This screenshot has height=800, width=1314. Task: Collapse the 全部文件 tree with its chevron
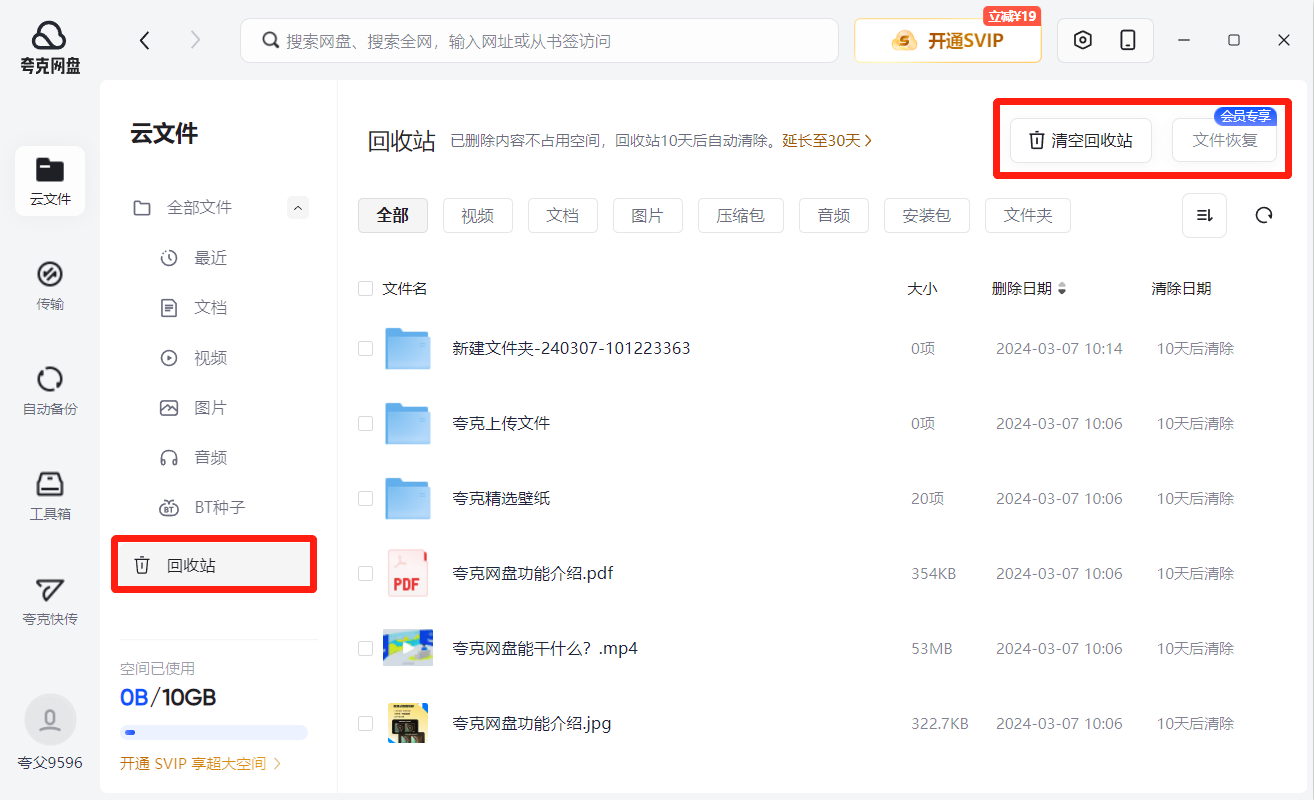(298, 207)
